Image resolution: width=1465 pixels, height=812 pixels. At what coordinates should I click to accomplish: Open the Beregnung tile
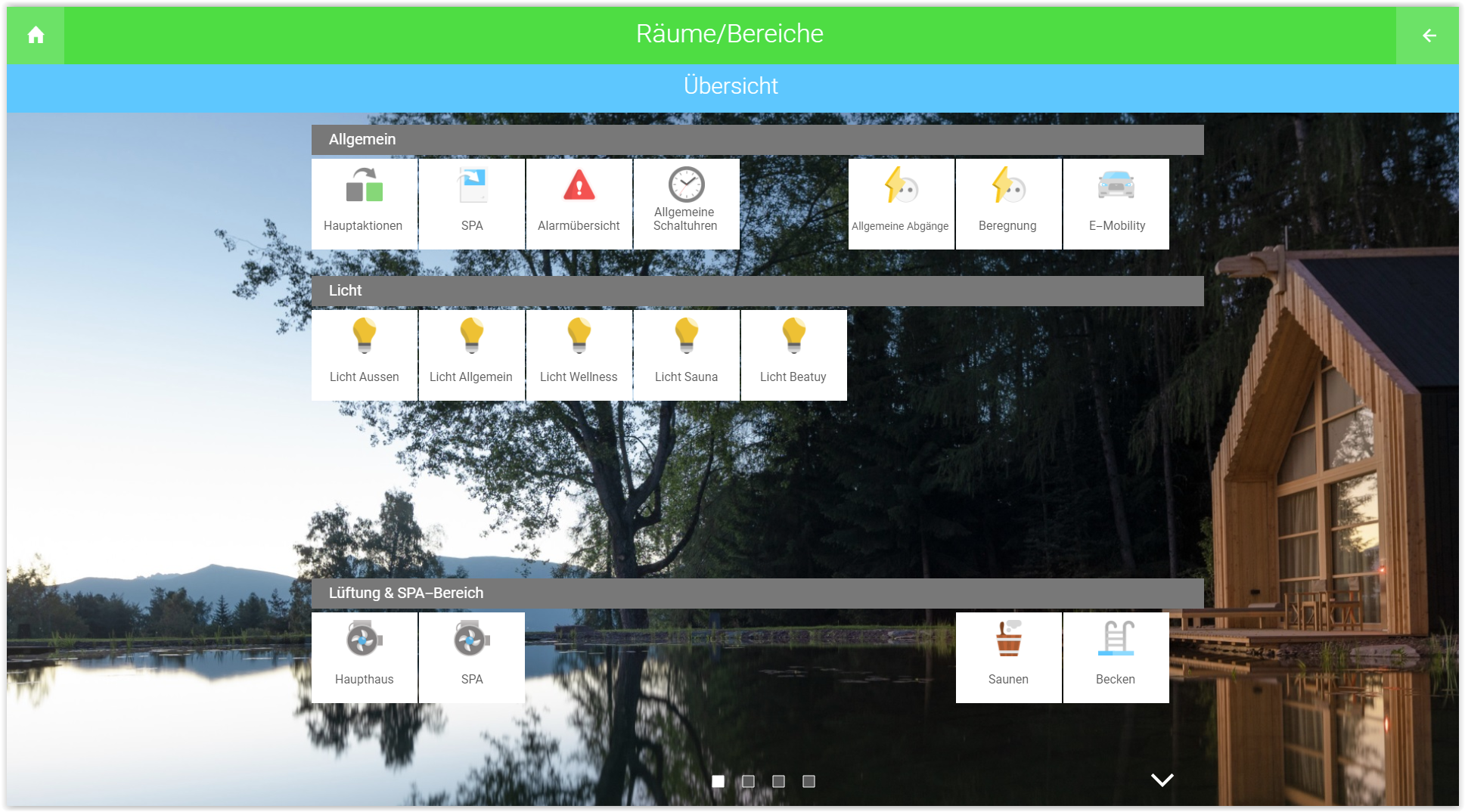(1009, 203)
